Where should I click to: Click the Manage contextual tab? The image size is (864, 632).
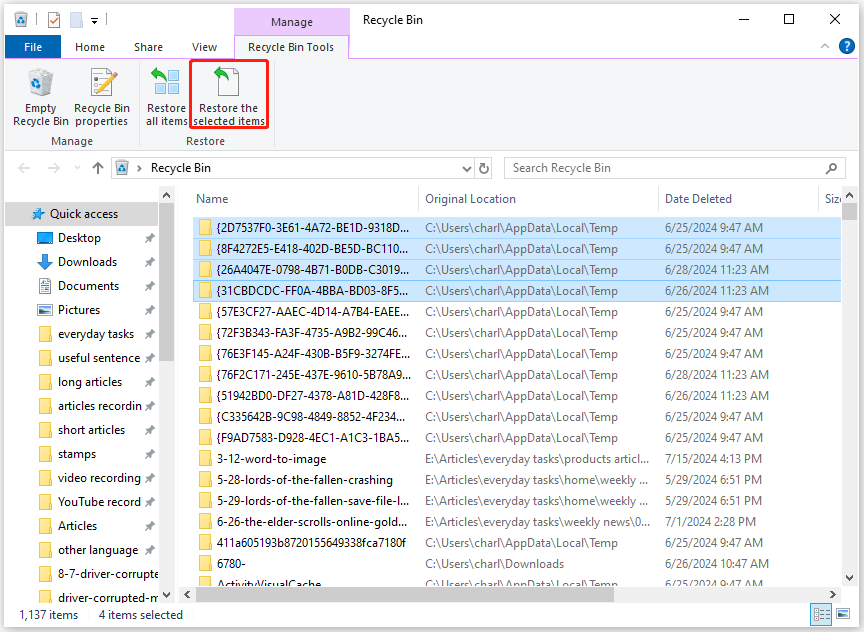click(291, 22)
